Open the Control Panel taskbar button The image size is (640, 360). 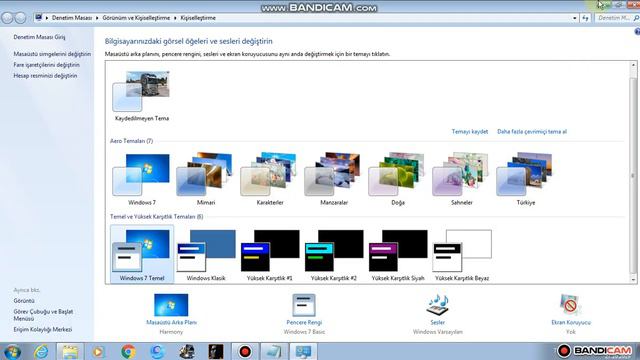pos(303,351)
